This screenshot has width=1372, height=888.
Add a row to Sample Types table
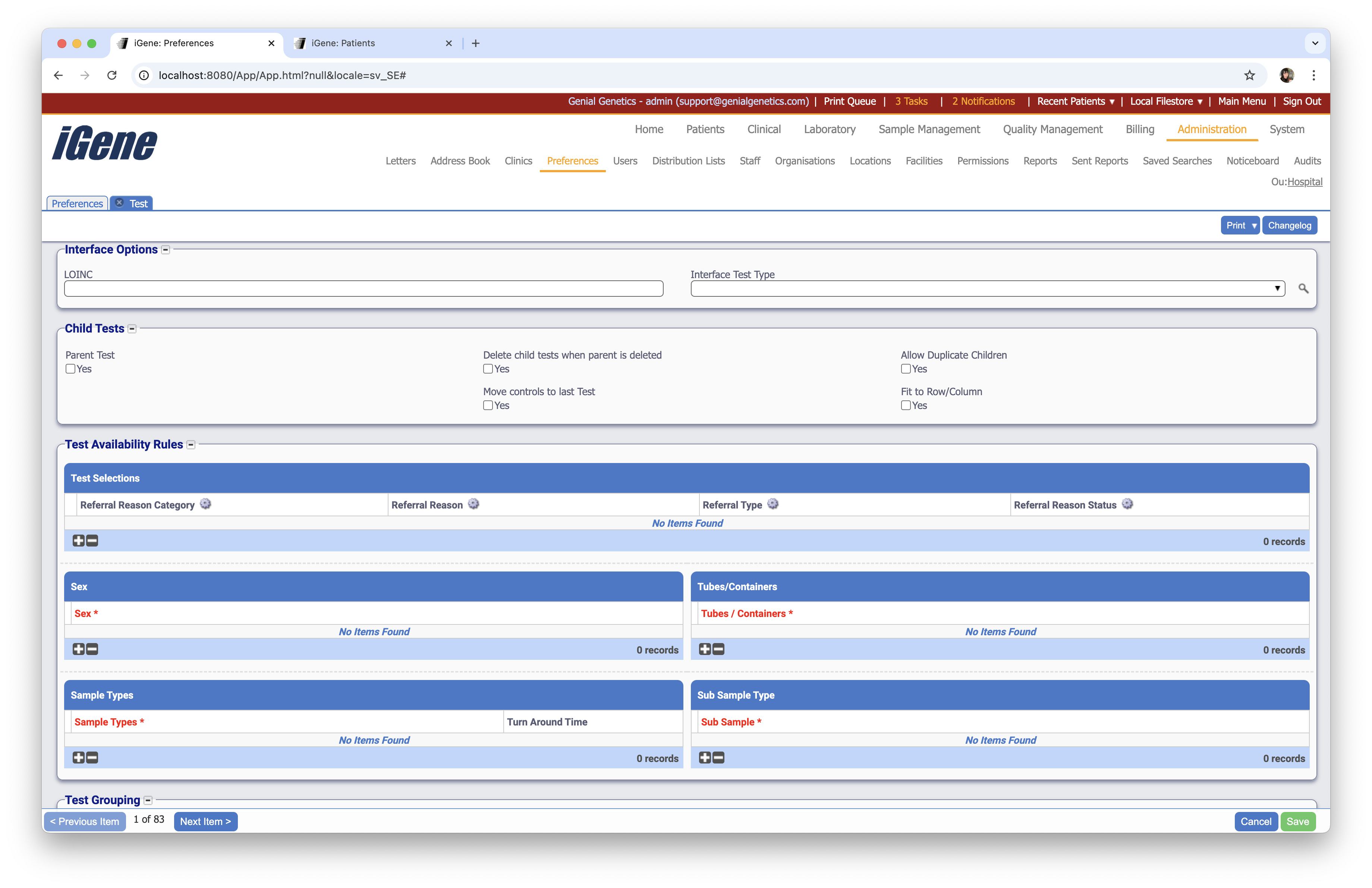point(78,758)
